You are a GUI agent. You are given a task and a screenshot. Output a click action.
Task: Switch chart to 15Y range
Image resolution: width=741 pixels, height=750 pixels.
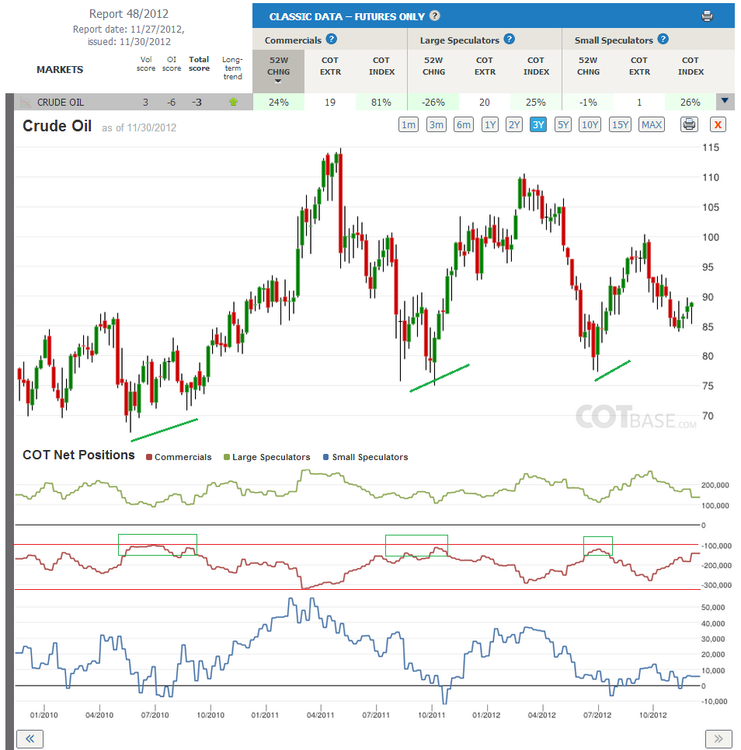click(620, 125)
